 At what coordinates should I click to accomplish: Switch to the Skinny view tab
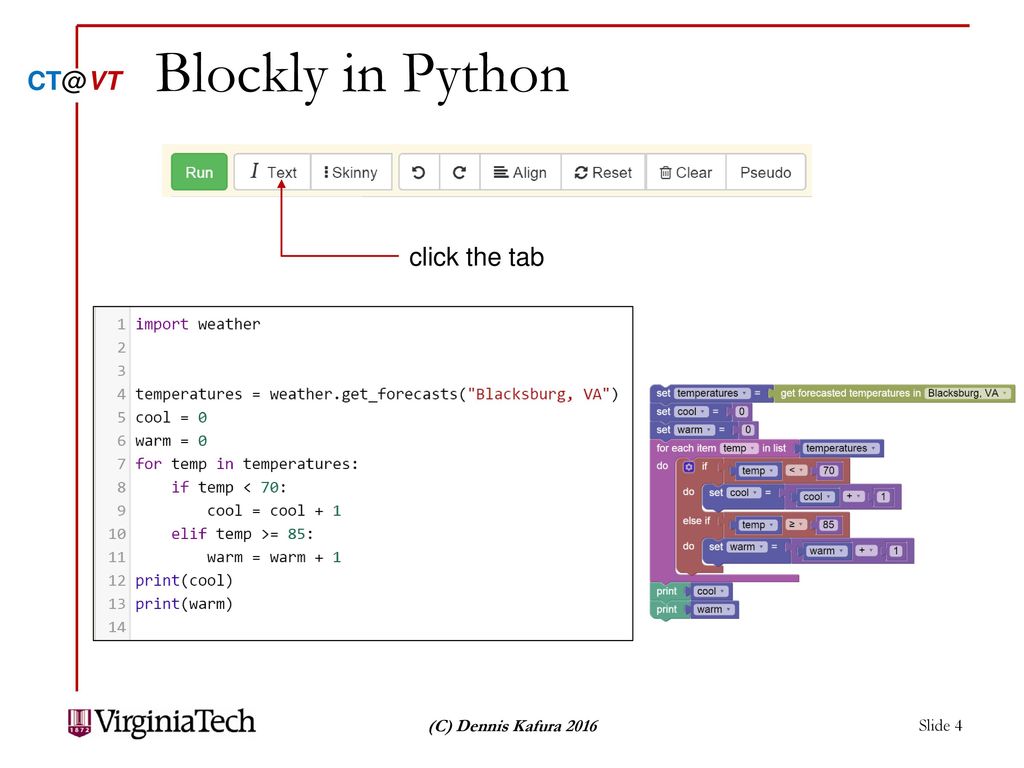tap(351, 172)
